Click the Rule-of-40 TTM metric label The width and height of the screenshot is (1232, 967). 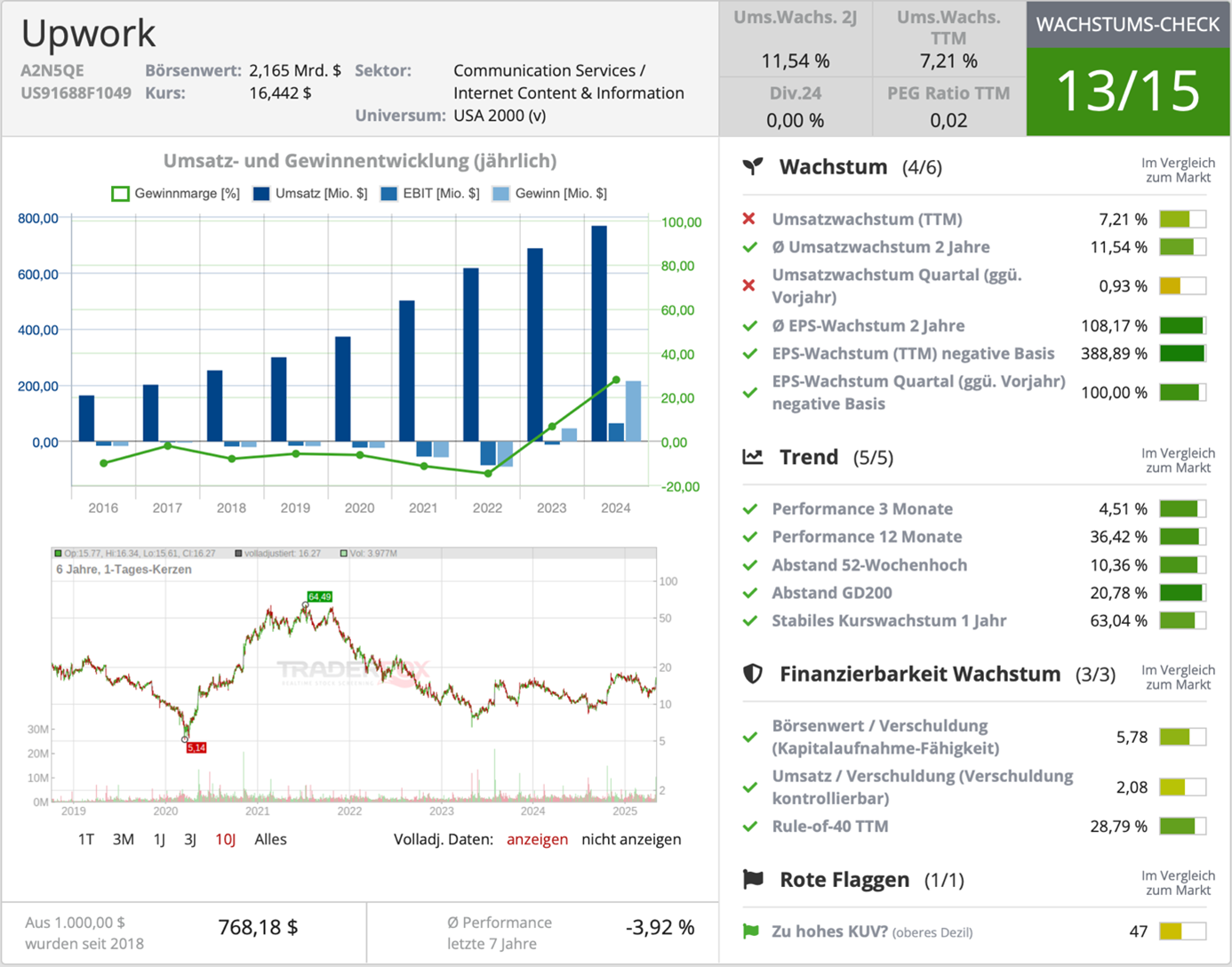click(x=830, y=826)
